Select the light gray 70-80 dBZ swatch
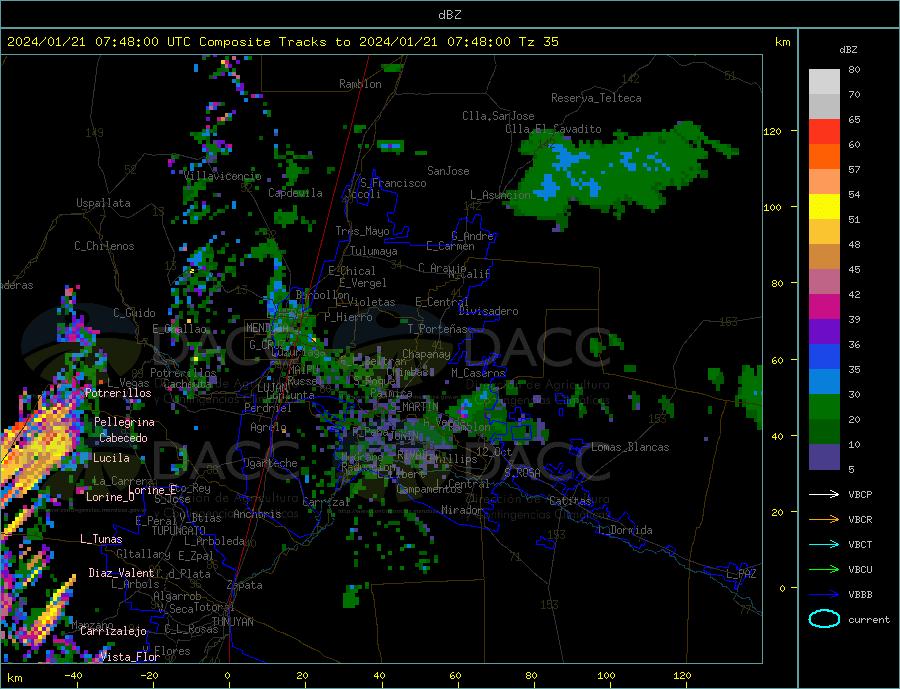Image resolution: width=900 pixels, height=689 pixels. coord(824,82)
